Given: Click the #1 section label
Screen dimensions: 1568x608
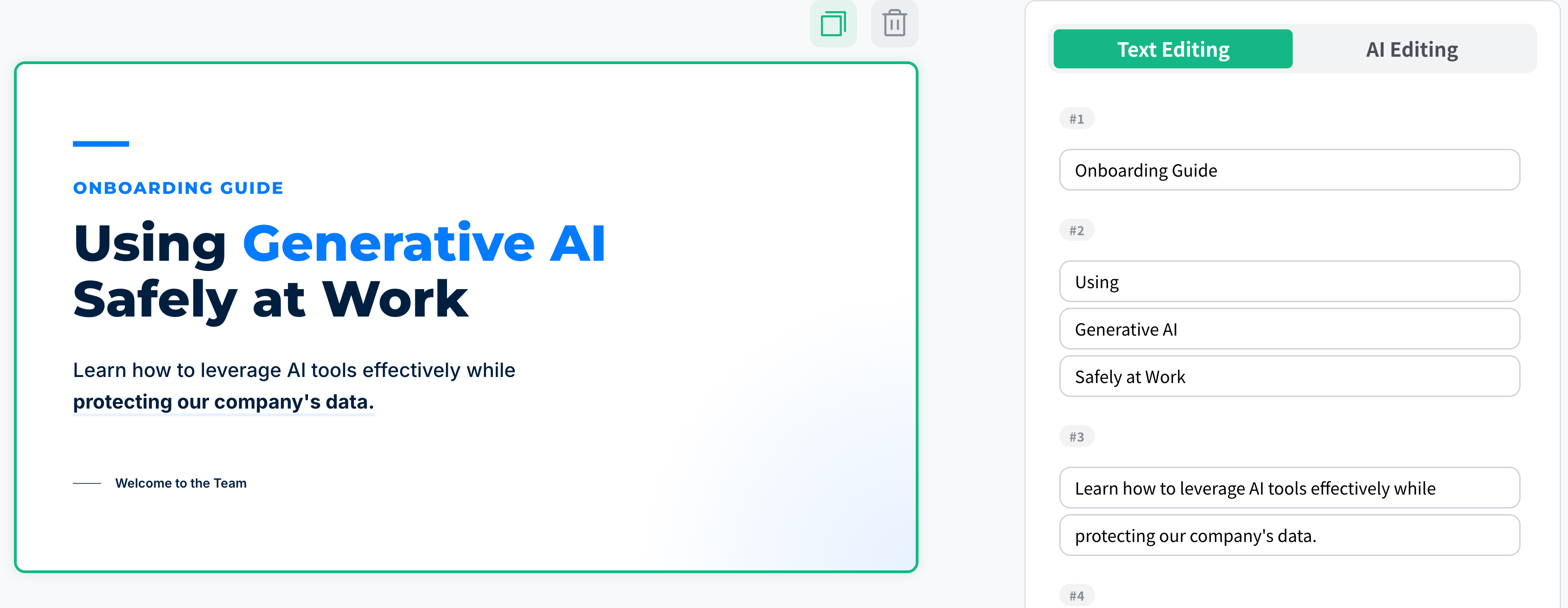Looking at the screenshot, I should (x=1076, y=119).
